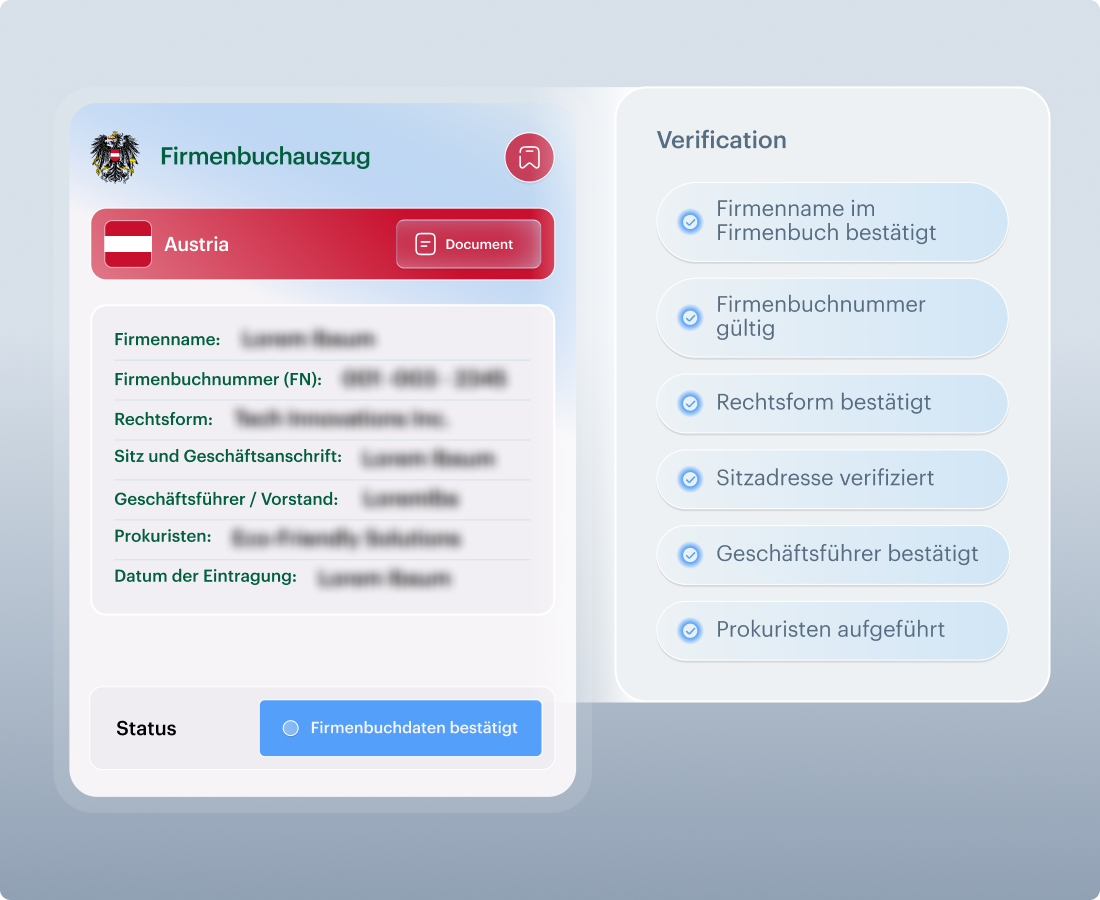The image size is (1100, 900).
Task: Click the circle icon in status button
Action: [x=291, y=728]
